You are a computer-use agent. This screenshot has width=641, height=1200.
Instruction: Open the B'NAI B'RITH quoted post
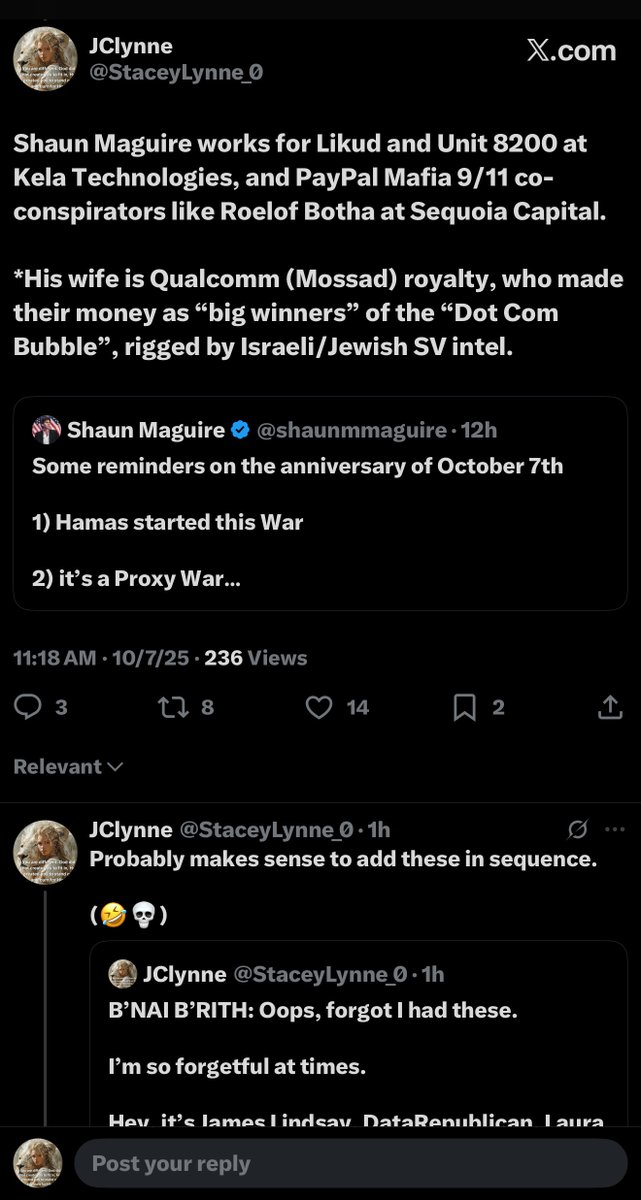point(357,1040)
